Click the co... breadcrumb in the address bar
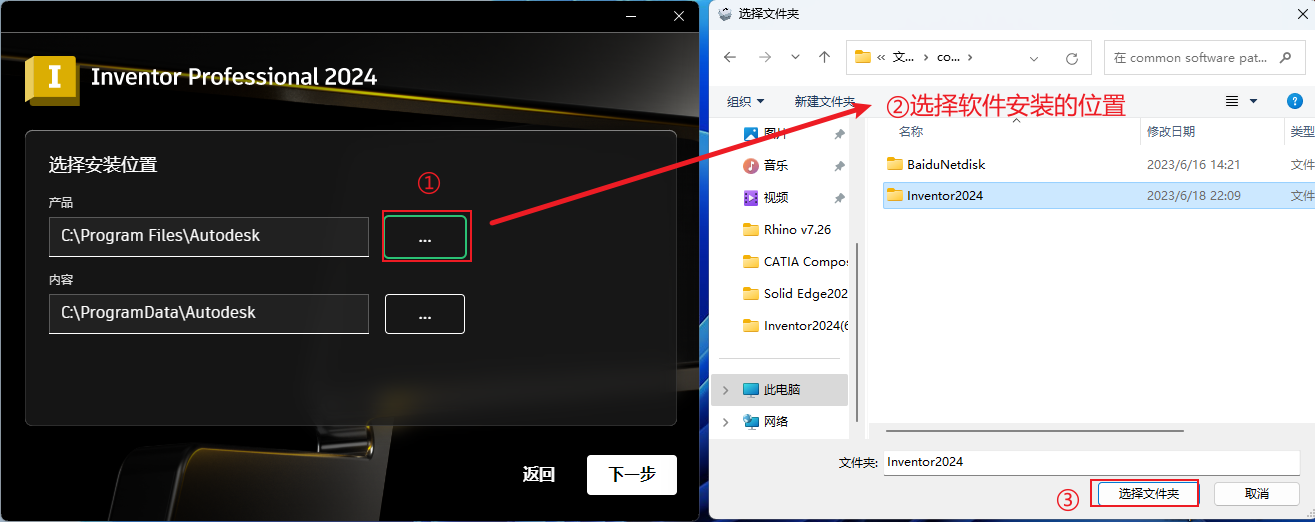 tap(948, 58)
